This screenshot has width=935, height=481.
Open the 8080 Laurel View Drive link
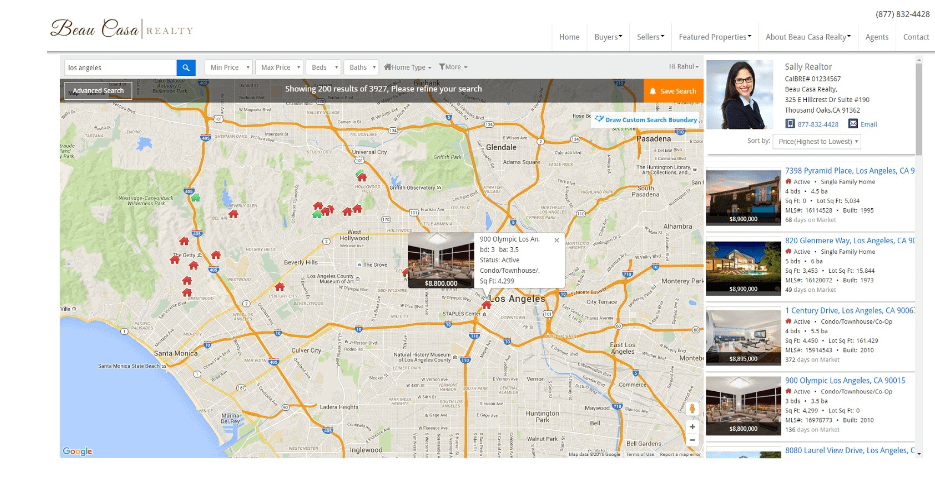click(x=850, y=450)
